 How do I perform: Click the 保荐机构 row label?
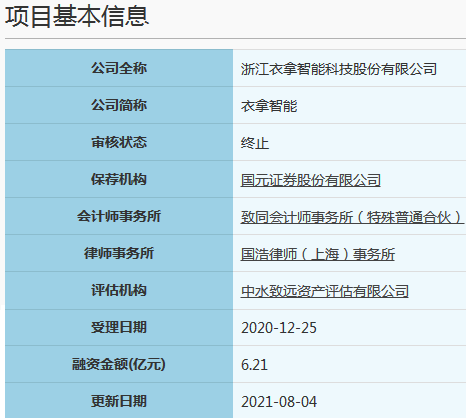coord(119,179)
